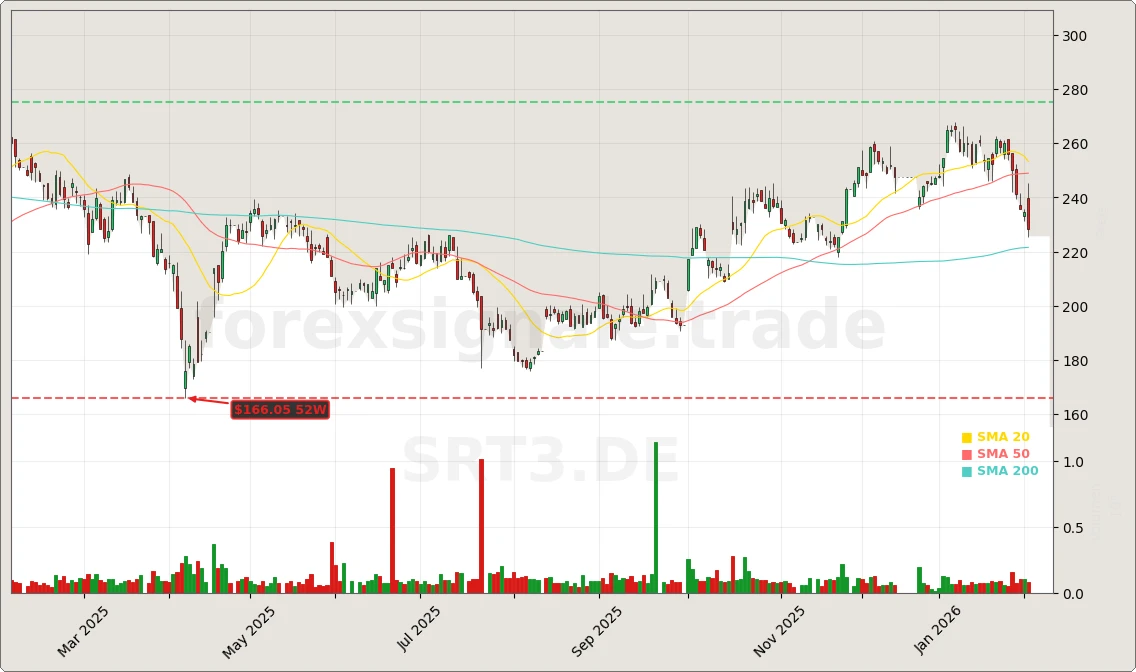
Task: Select the tall red volume bar near July 2025
Action: (392, 530)
